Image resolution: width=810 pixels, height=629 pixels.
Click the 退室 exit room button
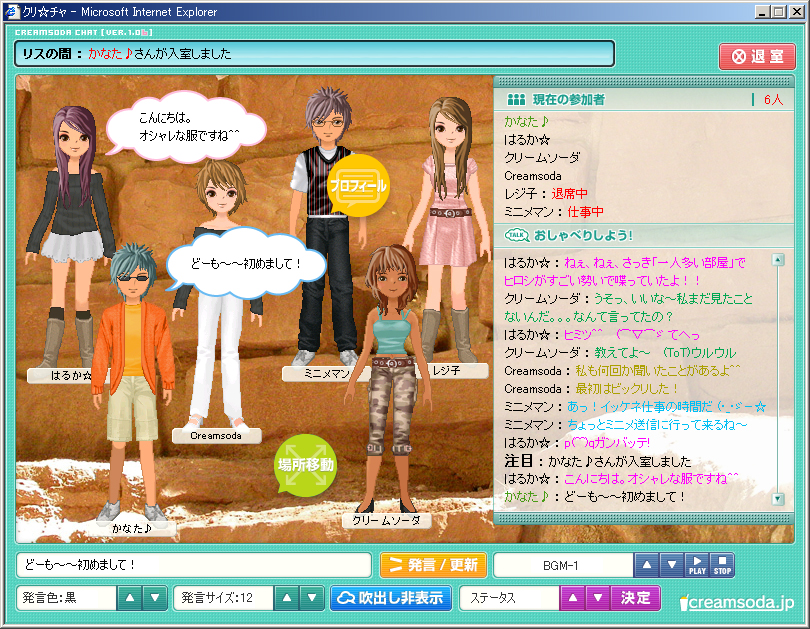[757, 56]
